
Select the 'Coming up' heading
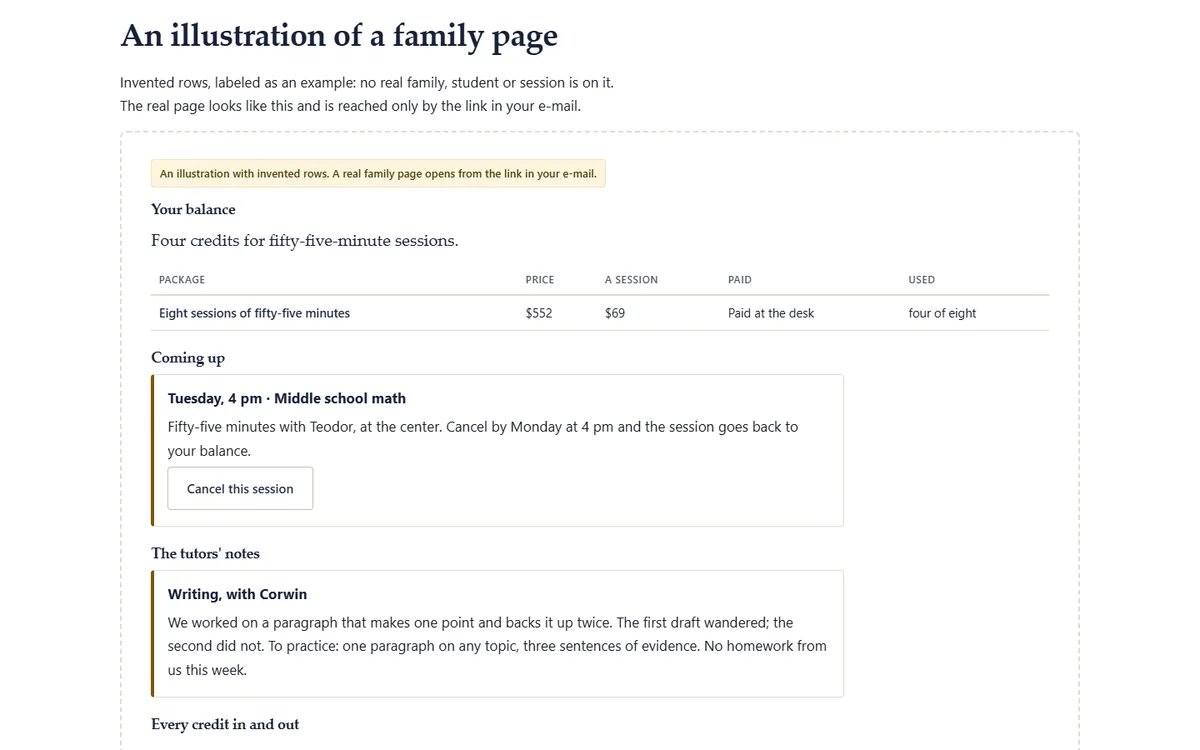(188, 358)
